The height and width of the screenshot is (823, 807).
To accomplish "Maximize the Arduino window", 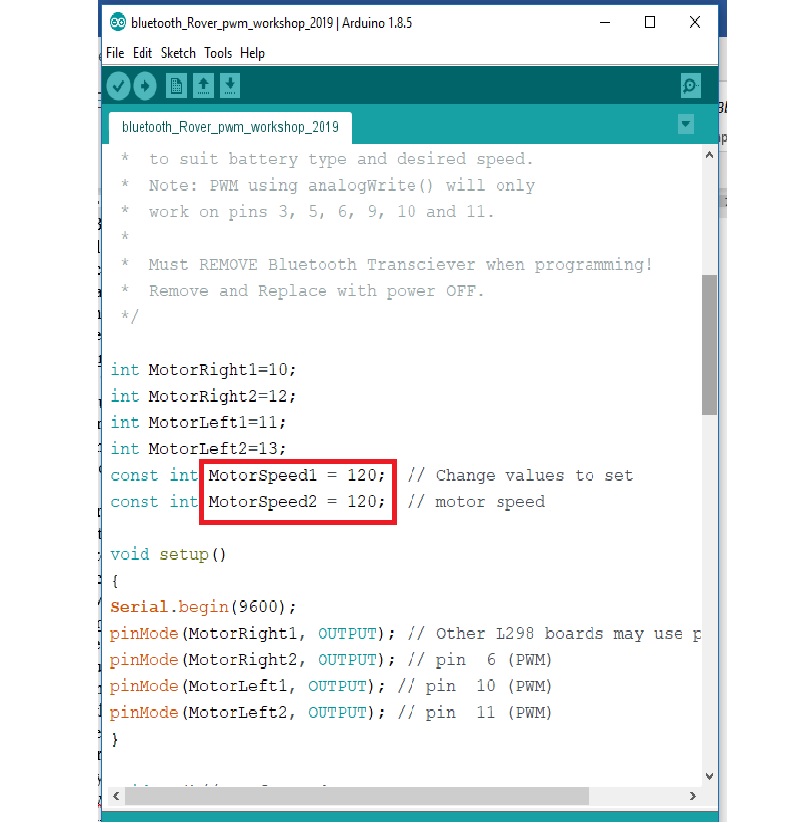I will coord(650,23).
